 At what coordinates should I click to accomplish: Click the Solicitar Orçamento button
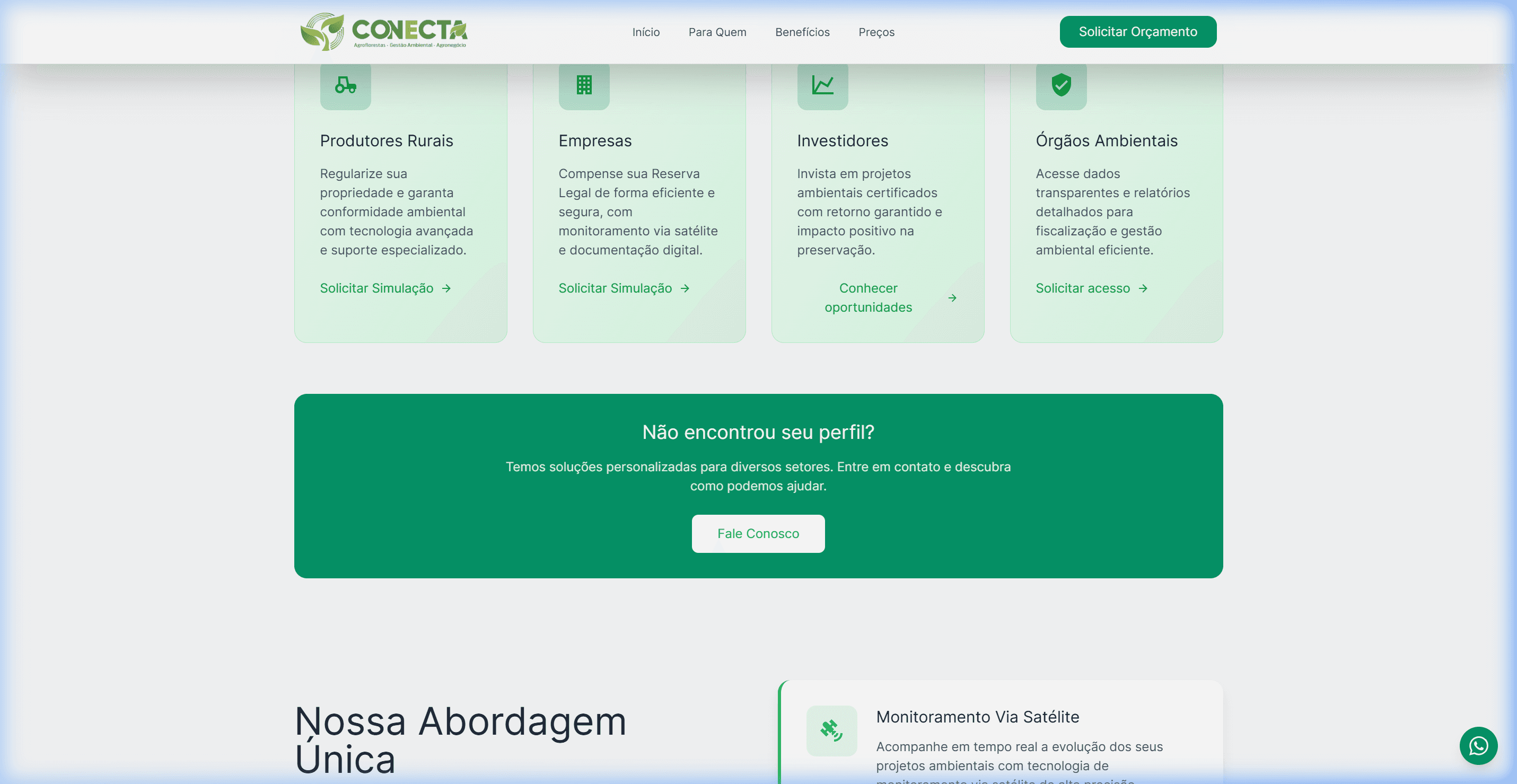[x=1137, y=32]
